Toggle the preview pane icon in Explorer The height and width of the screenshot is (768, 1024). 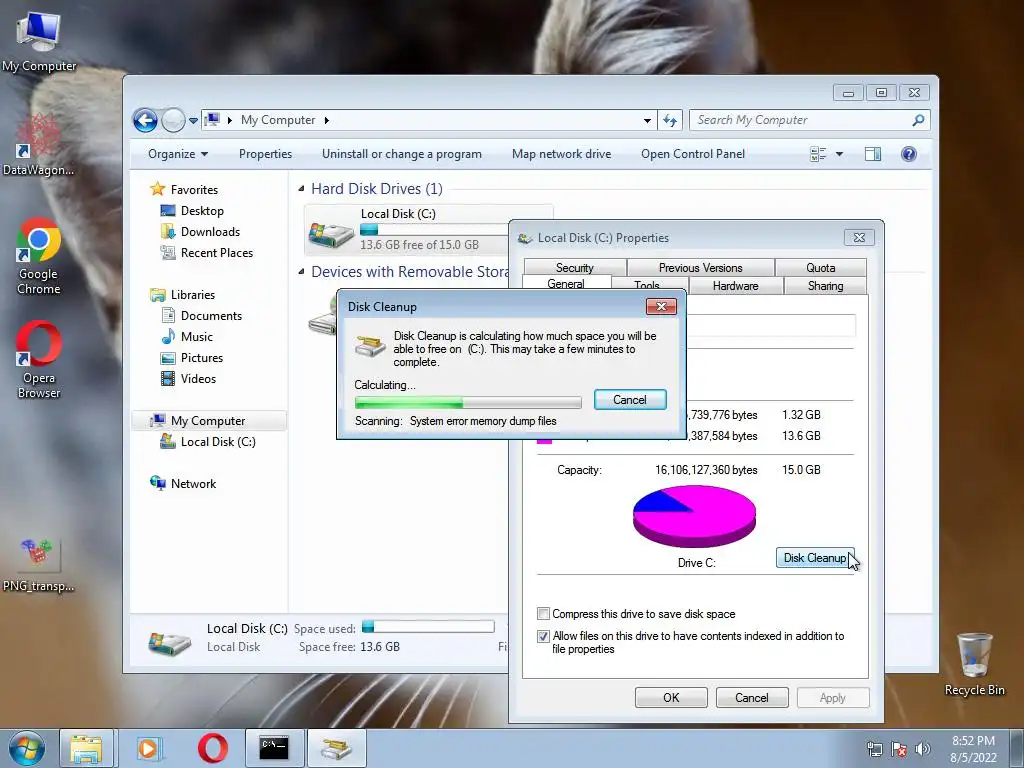pyautogui.click(x=872, y=154)
